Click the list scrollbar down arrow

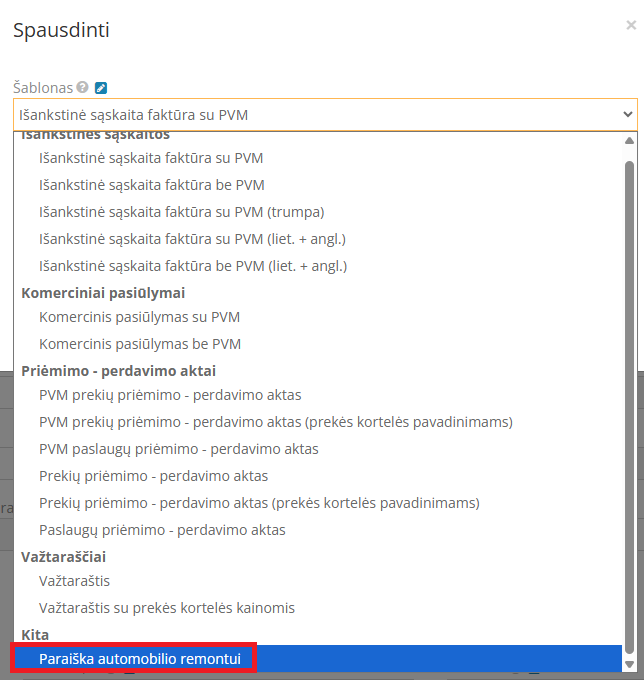pyautogui.click(x=629, y=663)
